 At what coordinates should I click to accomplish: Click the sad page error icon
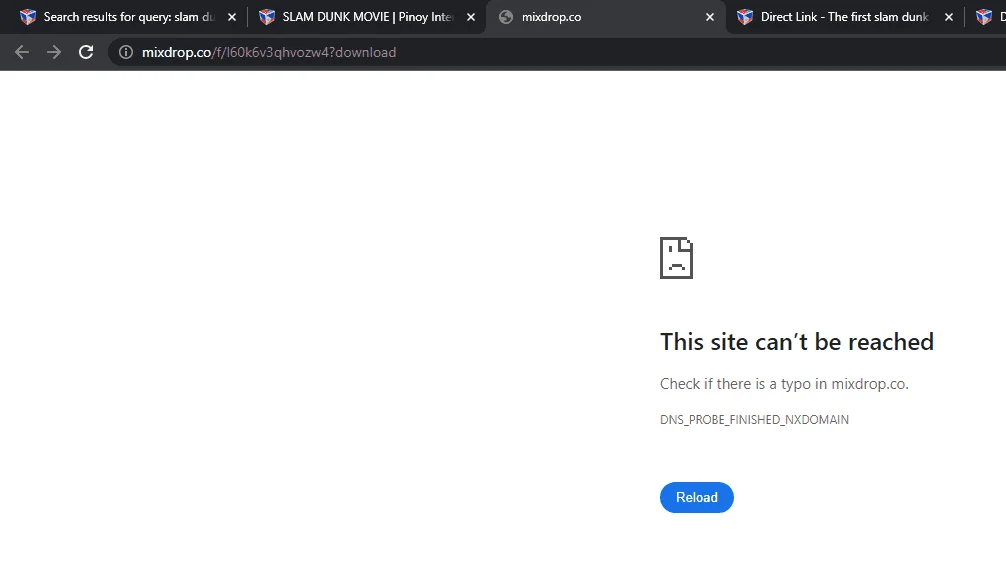pos(676,258)
